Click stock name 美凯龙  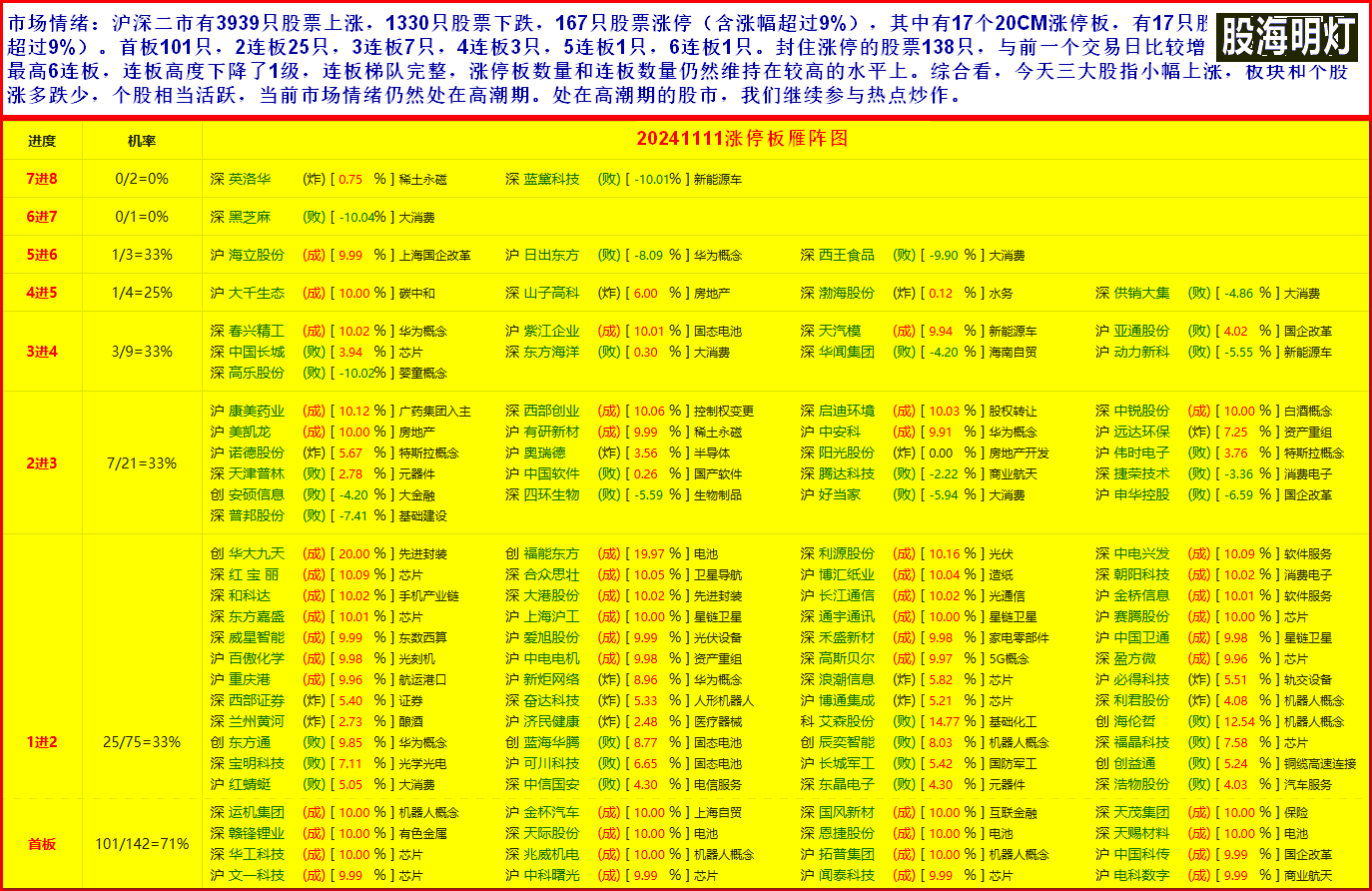(x=250, y=432)
